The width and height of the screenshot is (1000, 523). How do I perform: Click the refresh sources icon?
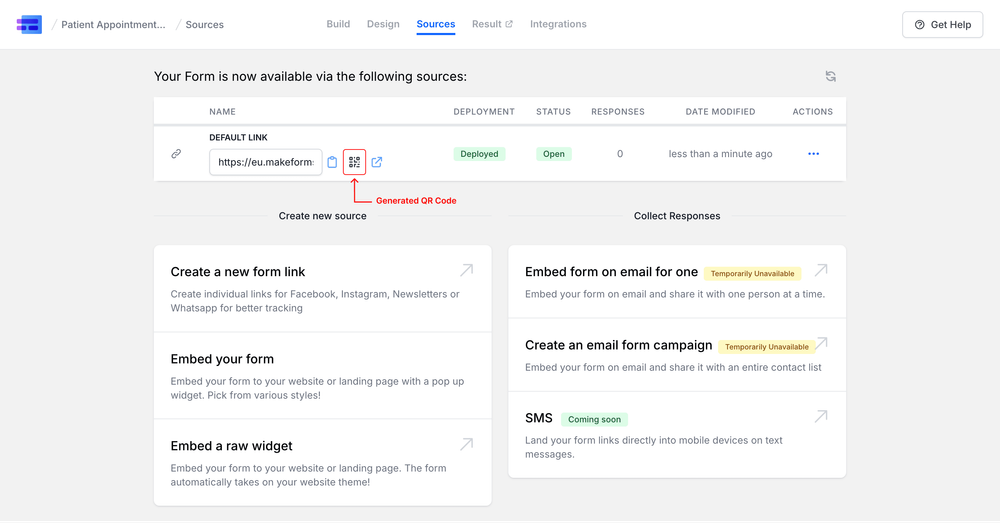click(830, 76)
